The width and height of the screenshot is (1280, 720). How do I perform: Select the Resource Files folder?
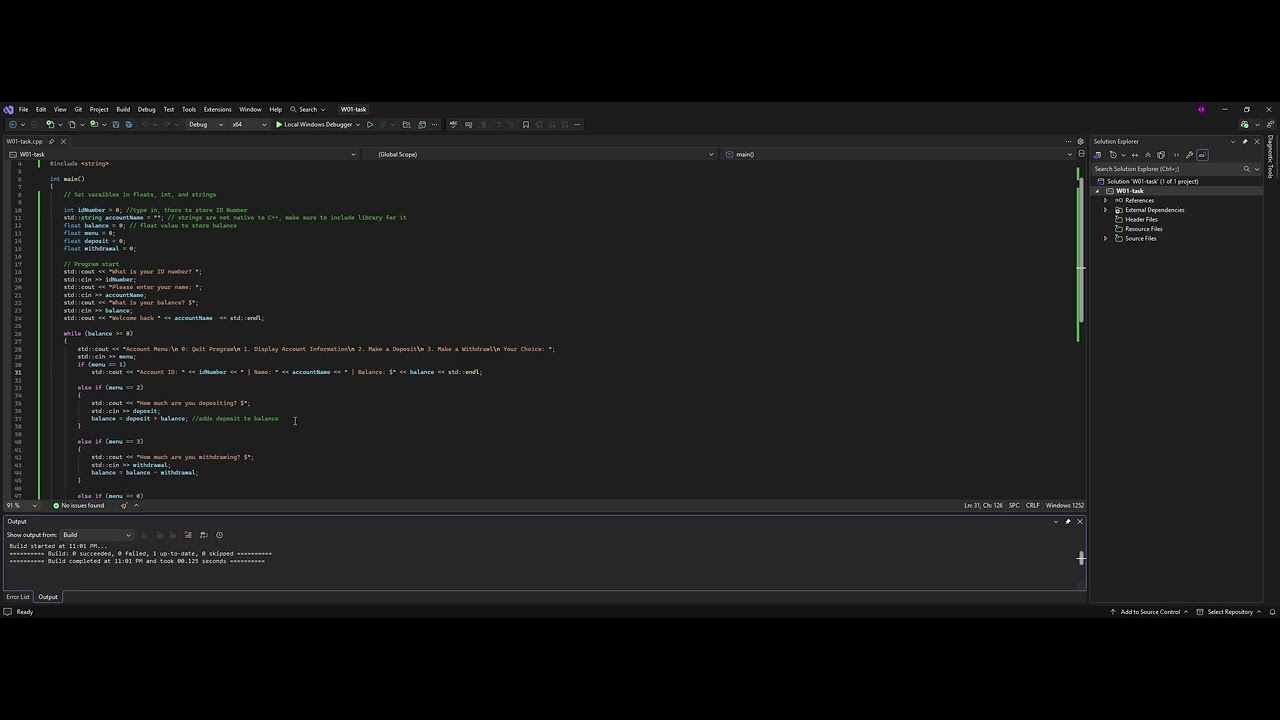[1143, 229]
